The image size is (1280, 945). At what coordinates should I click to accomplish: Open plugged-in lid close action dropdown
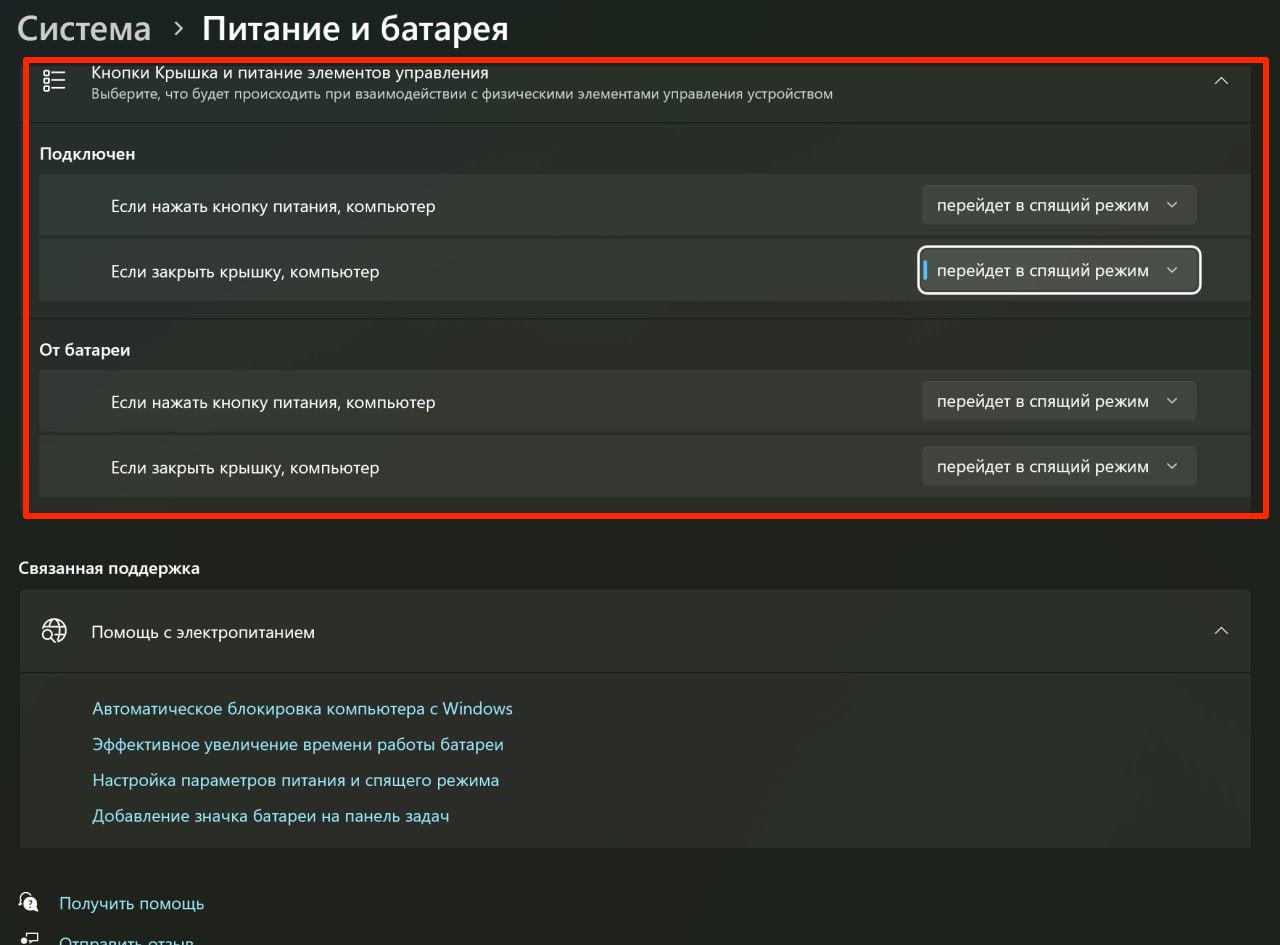coord(1058,270)
